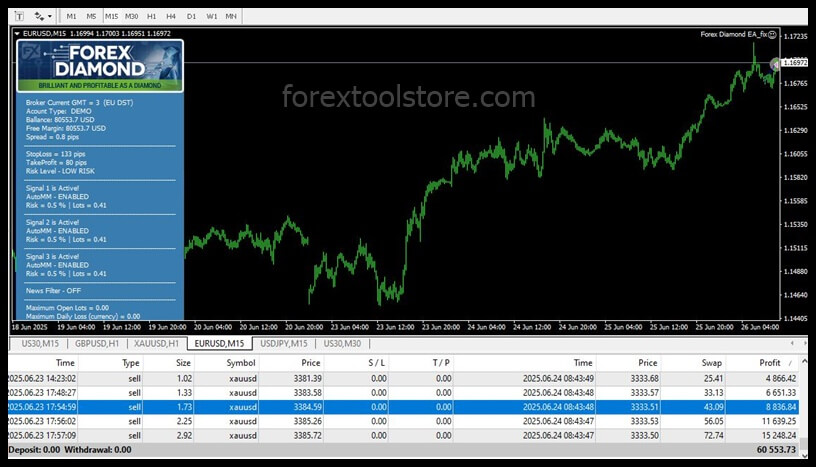Viewport: 816px width, 467px height.
Task: Sort history by open Time column
Action: (43, 363)
